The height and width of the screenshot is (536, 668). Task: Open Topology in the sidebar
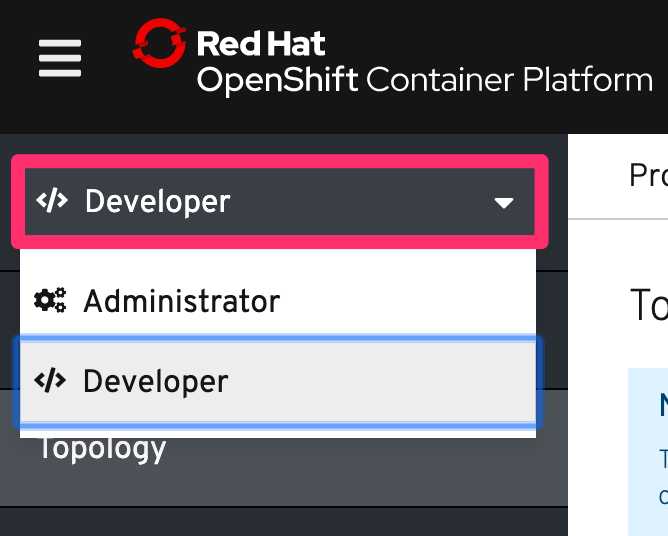coord(103,449)
